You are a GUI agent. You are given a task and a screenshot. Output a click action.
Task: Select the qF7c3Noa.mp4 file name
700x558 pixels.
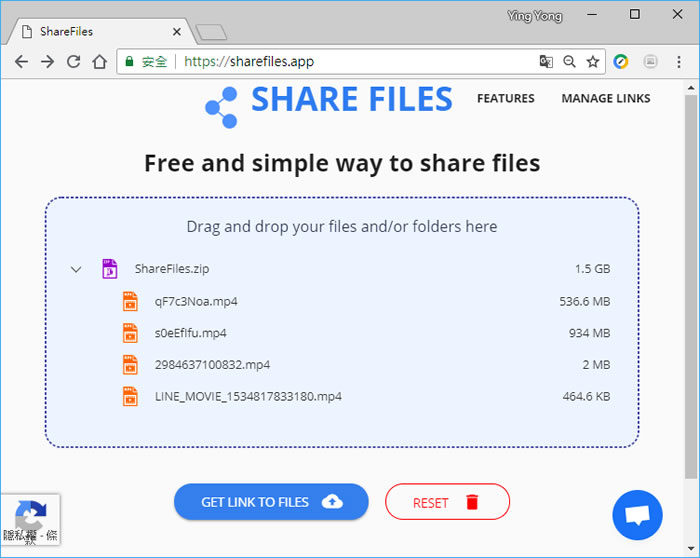196,301
